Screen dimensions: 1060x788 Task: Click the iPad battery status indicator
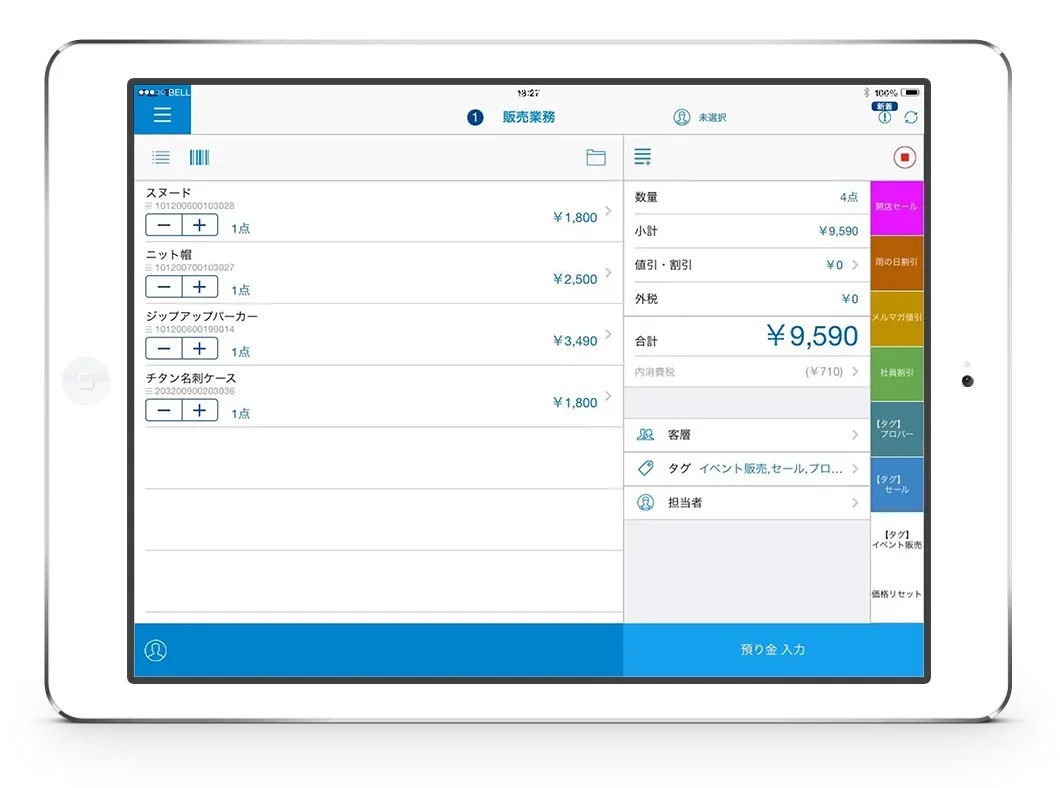[x=911, y=93]
